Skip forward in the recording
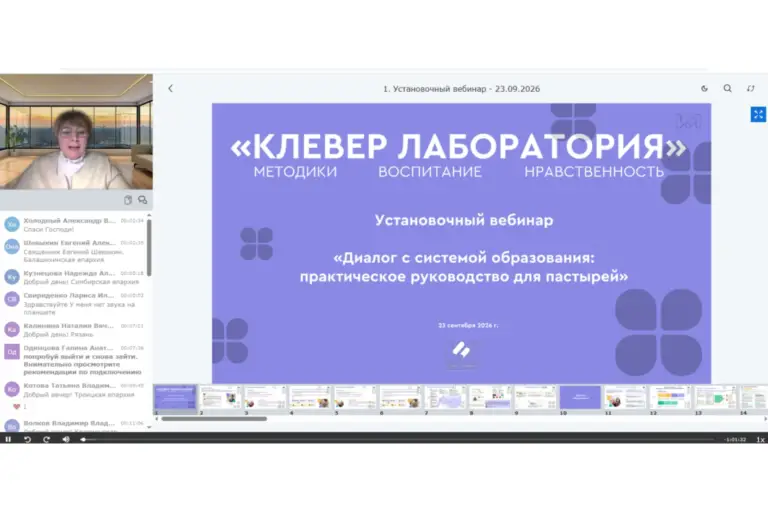Image resolution: width=768 pixels, height=512 pixels. click(47, 439)
